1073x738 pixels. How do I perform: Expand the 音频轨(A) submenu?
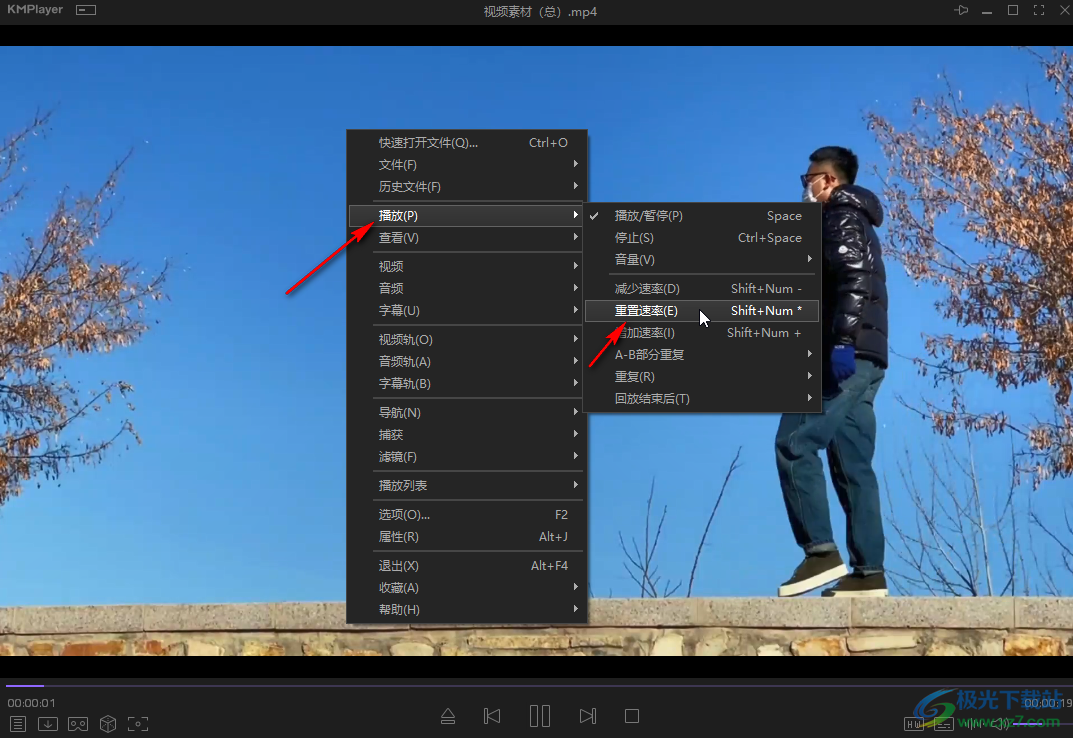click(x=468, y=361)
